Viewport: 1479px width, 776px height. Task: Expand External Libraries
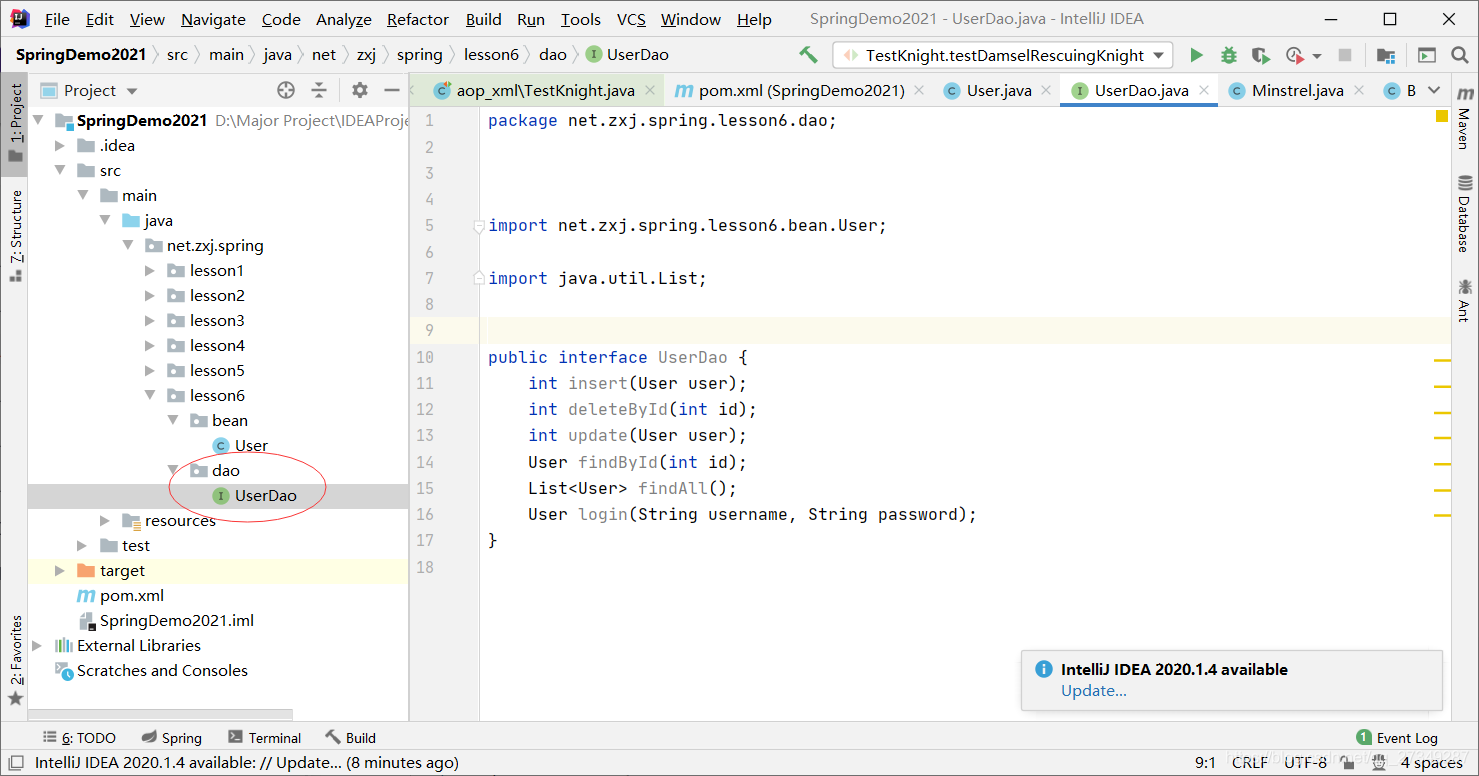pos(38,646)
